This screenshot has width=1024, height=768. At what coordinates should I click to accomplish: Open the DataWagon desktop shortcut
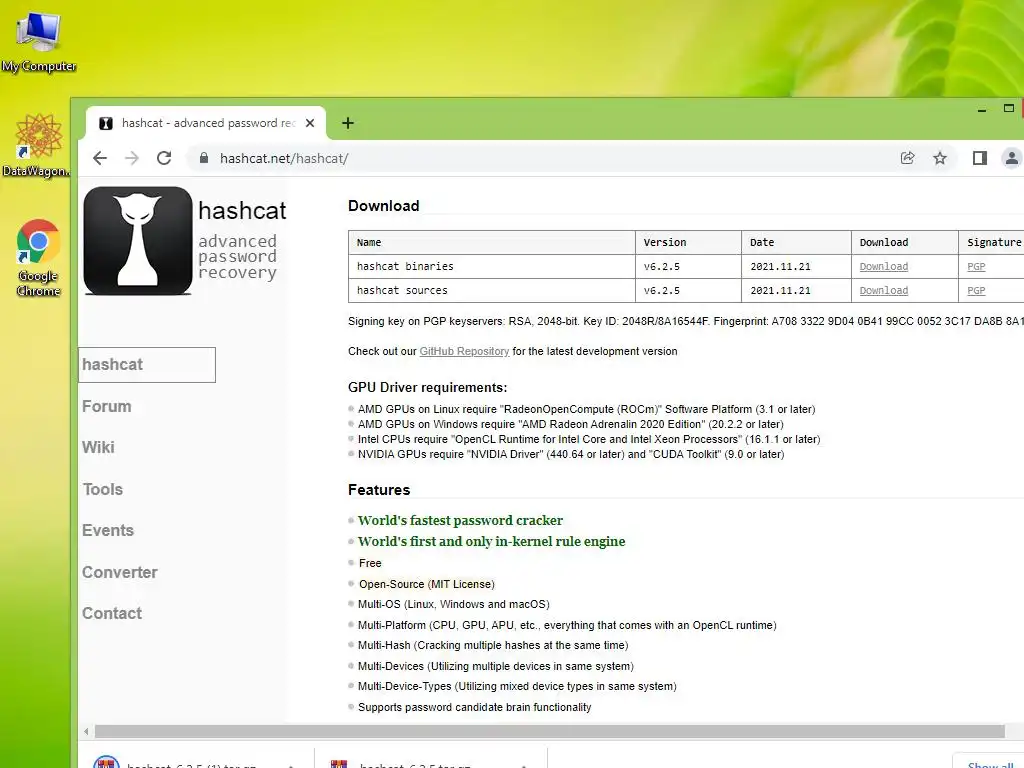click(37, 145)
